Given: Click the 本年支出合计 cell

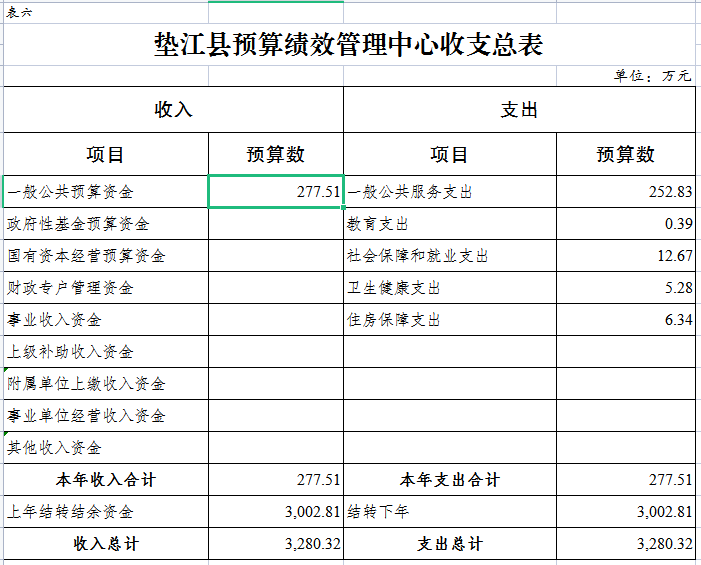Looking at the screenshot, I should 450,480.
